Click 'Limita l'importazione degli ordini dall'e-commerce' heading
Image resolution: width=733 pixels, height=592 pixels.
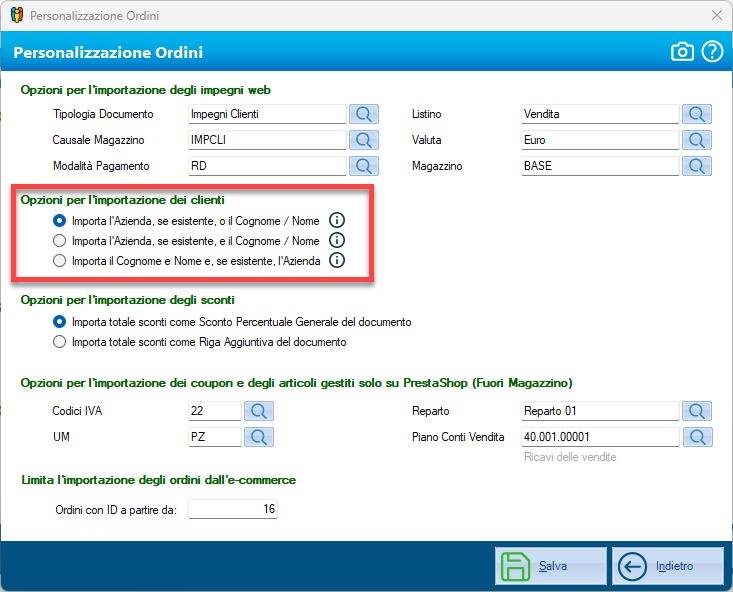(x=158, y=480)
